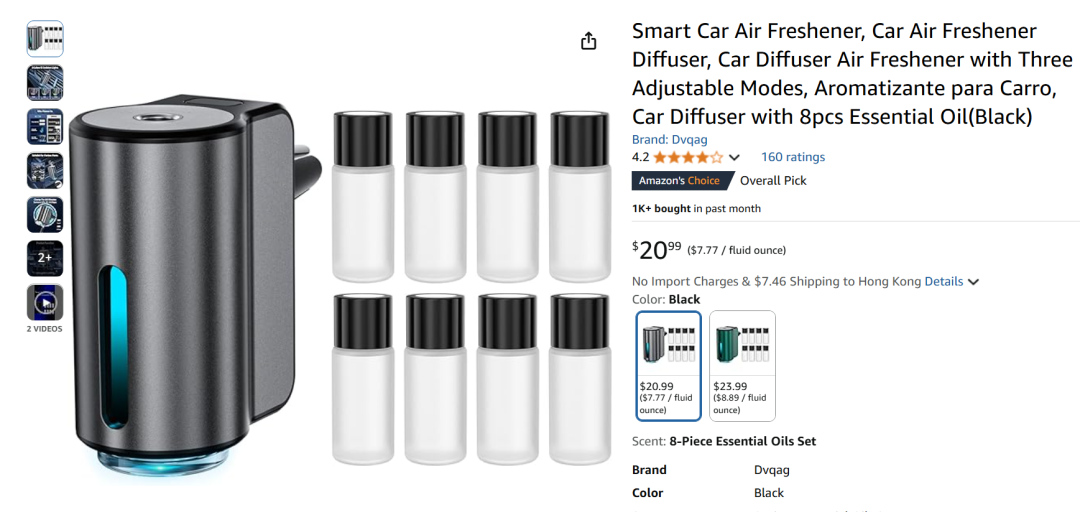This screenshot has height=512, width=1080.
Task: Click the star rating icons
Action: point(688,157)
